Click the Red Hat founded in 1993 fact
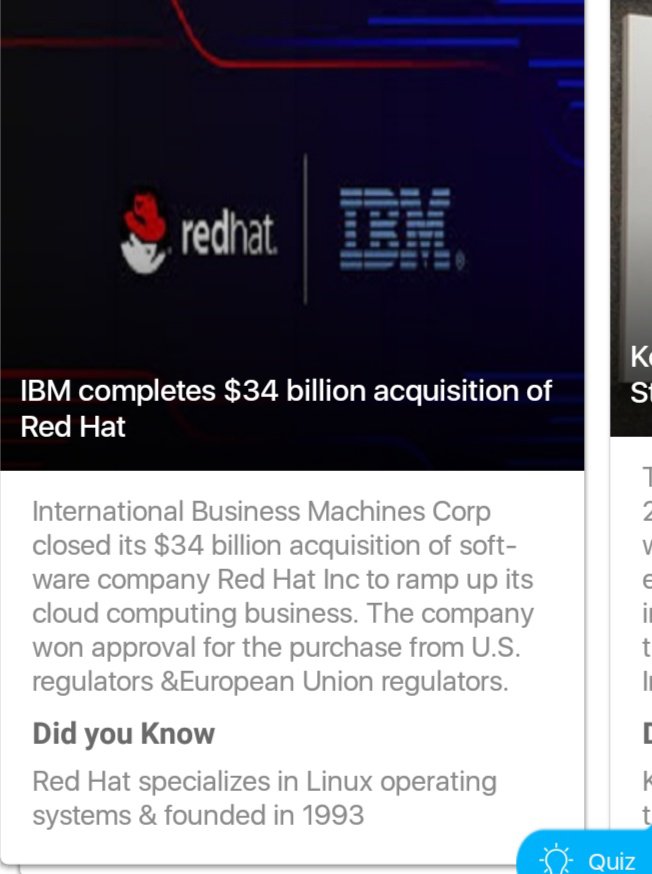652x874 pixels. pos(264,797)
